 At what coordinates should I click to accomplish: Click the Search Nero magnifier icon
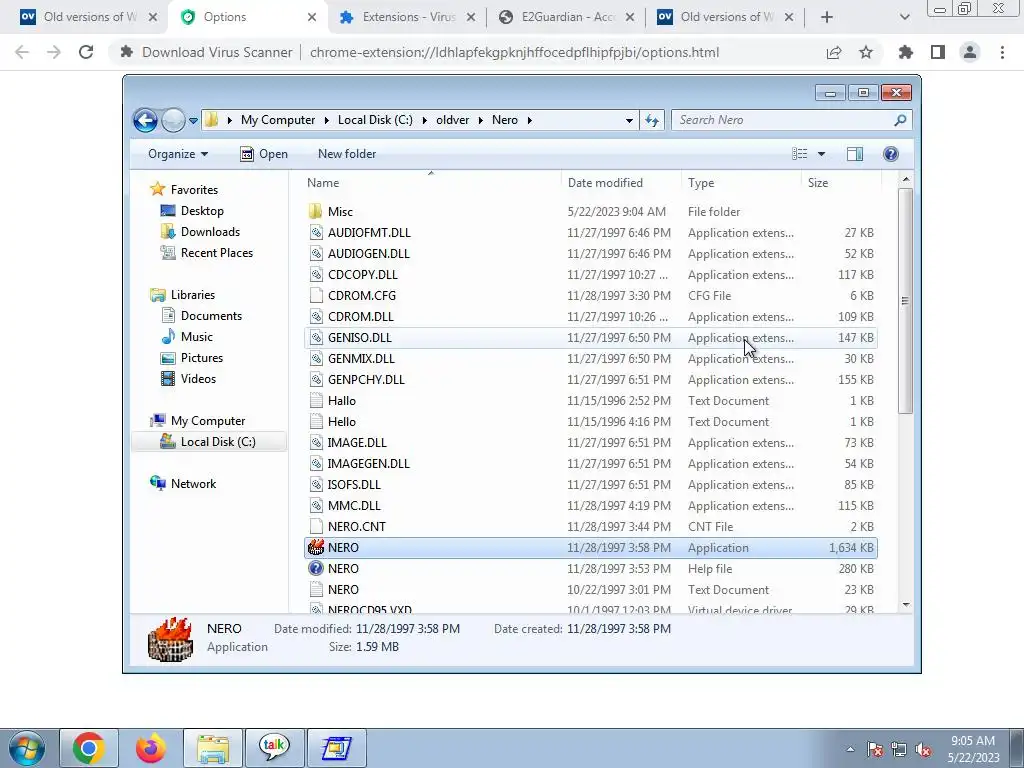pos(900,120)
